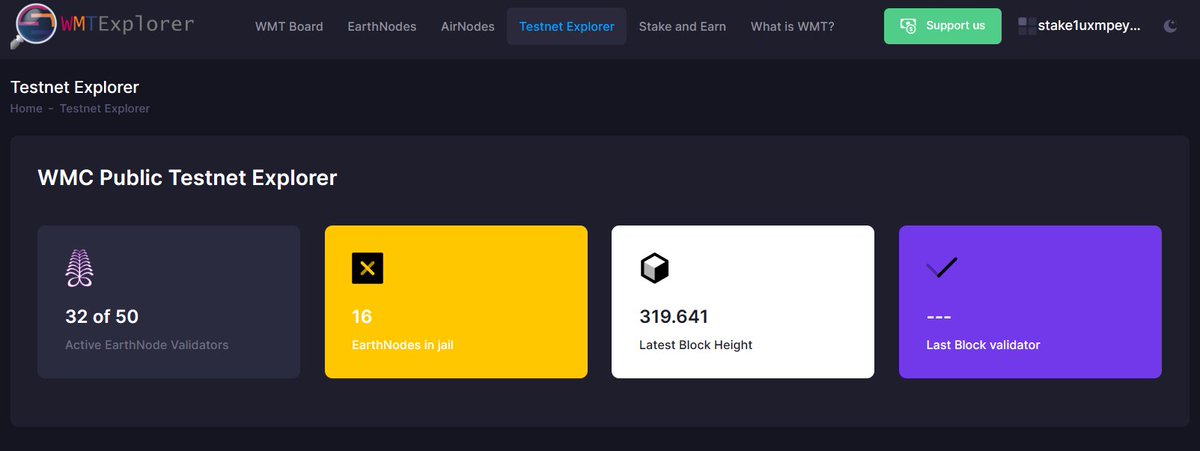This screenshot has width=1200, height=451.
Task: Click the Home breadcrumb link
Action: (x=26, y=108)
